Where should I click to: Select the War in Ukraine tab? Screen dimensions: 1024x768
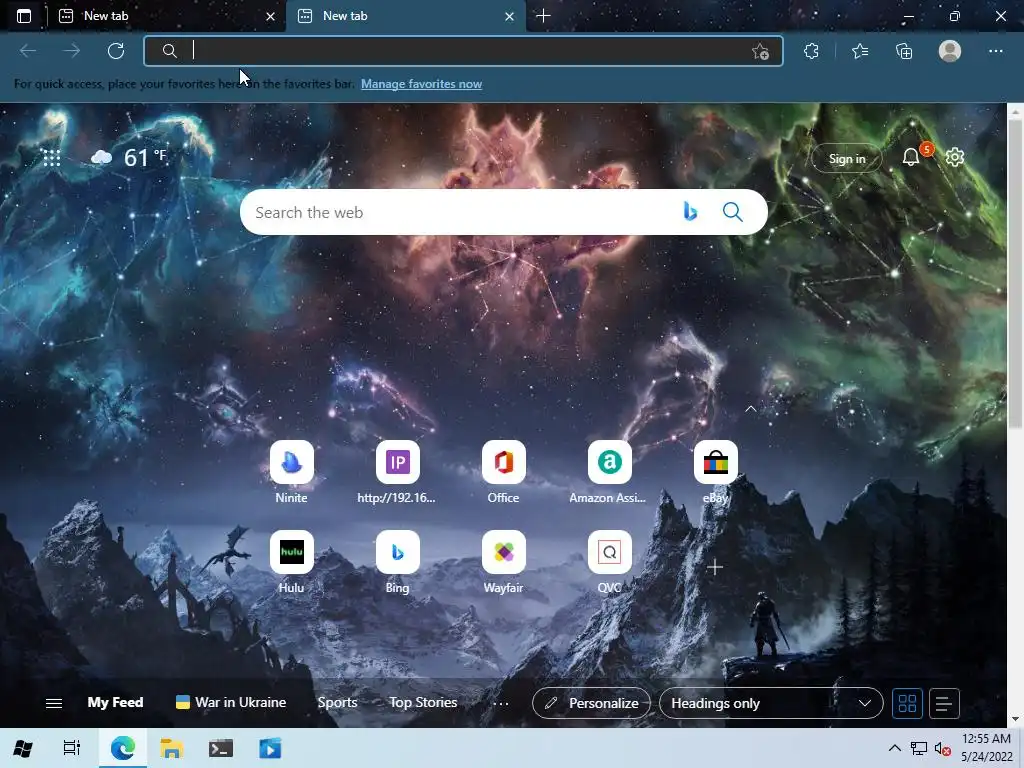click(231, 703)
